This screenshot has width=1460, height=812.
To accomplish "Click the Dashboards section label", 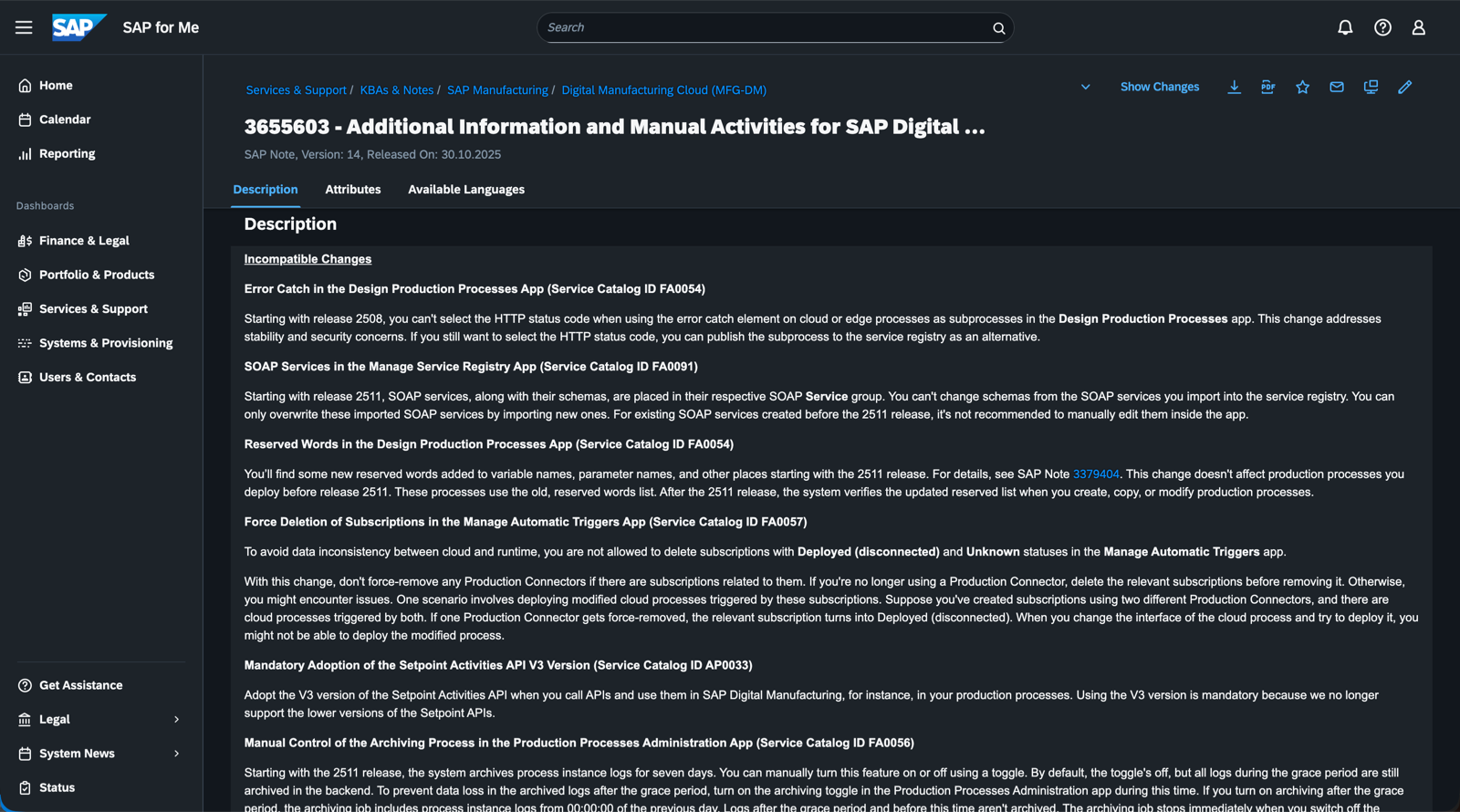I will (x=45, y=206).
